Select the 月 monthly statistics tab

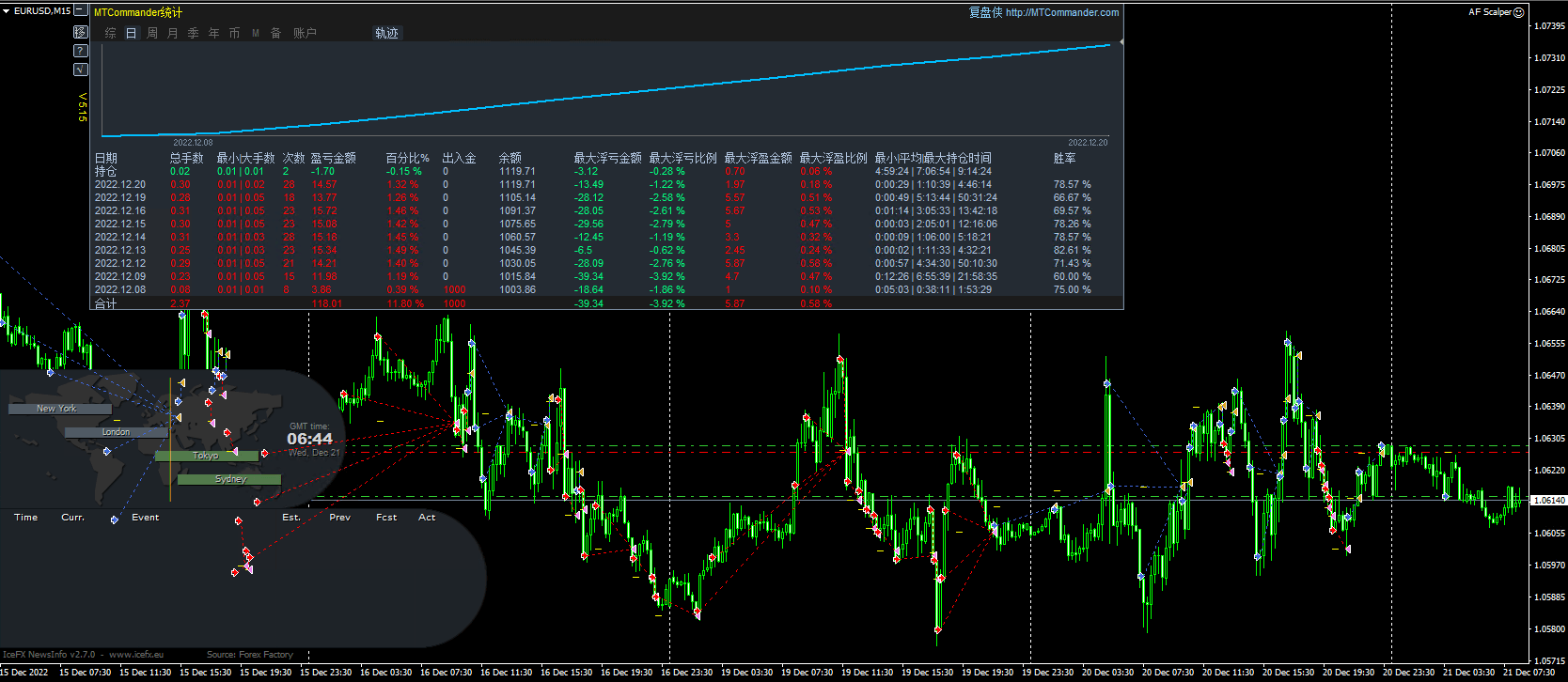pyautogui.click(x=173, y=33)
